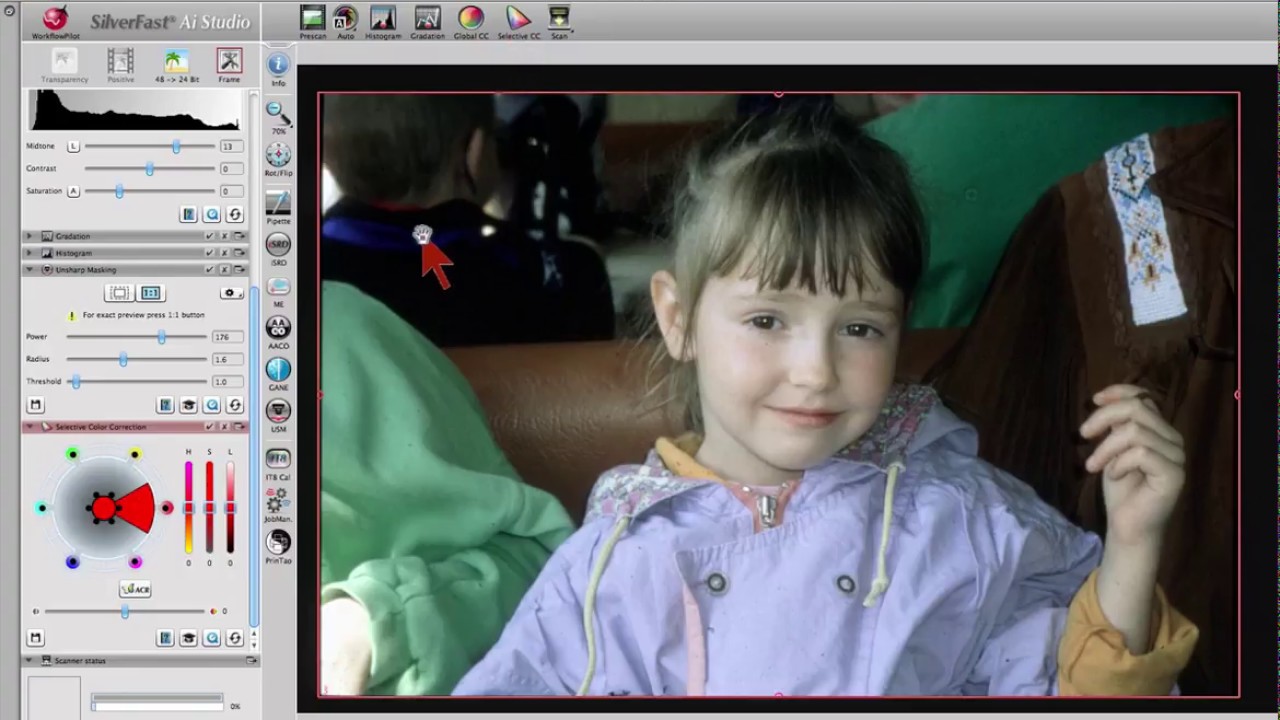
Task: Open the Rot/Flip tool
Action: (x=278, y=159)
